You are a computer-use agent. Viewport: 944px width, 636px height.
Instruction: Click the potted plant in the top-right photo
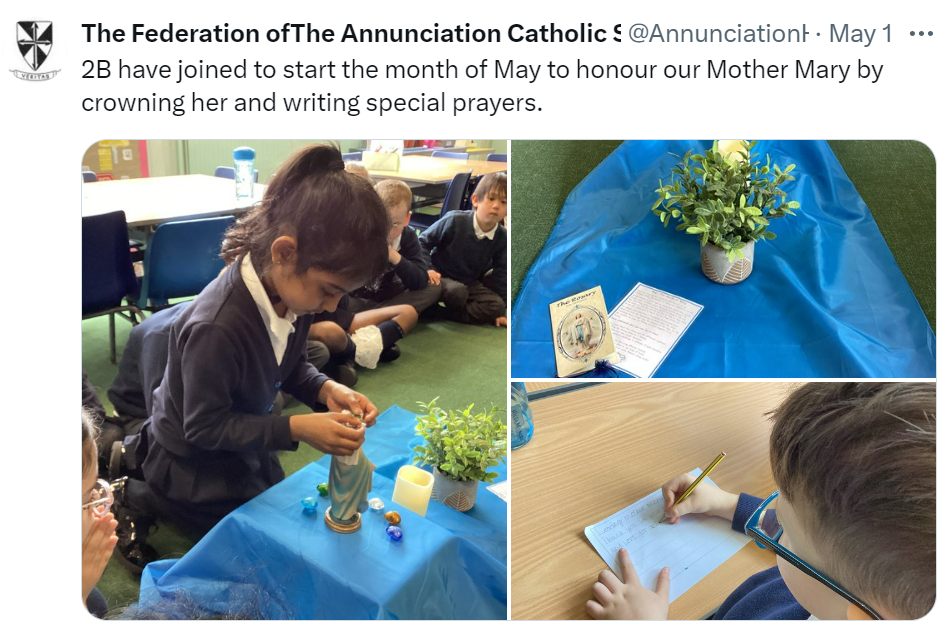[x=727, y=213]
